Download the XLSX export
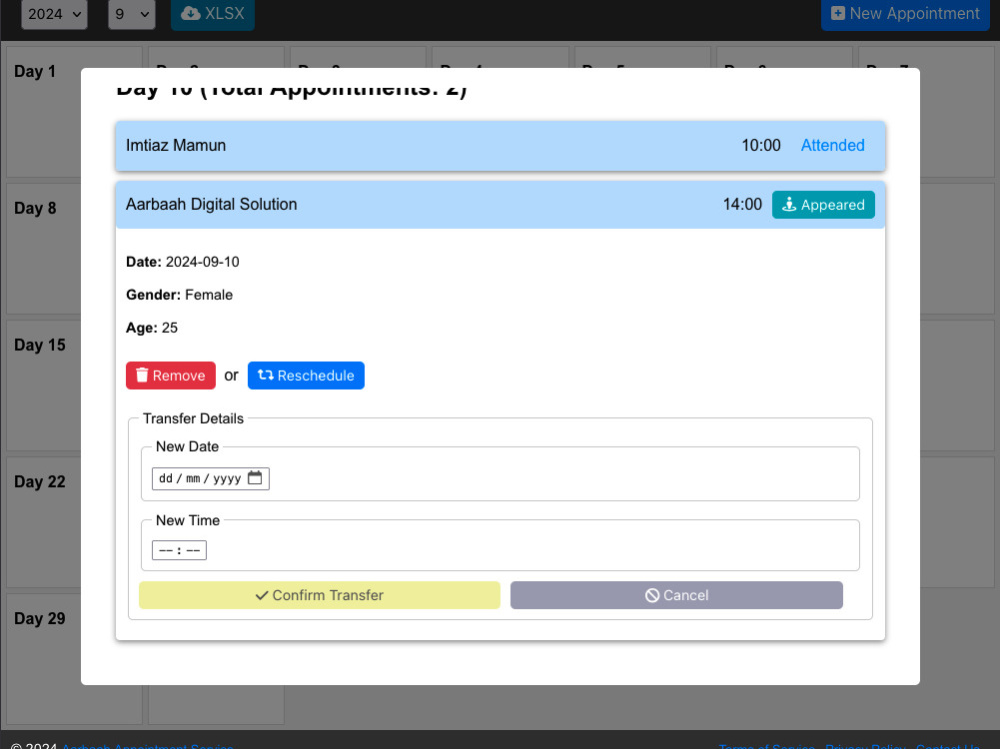This screenshot has width=1000, height=749. pos(212,14)
